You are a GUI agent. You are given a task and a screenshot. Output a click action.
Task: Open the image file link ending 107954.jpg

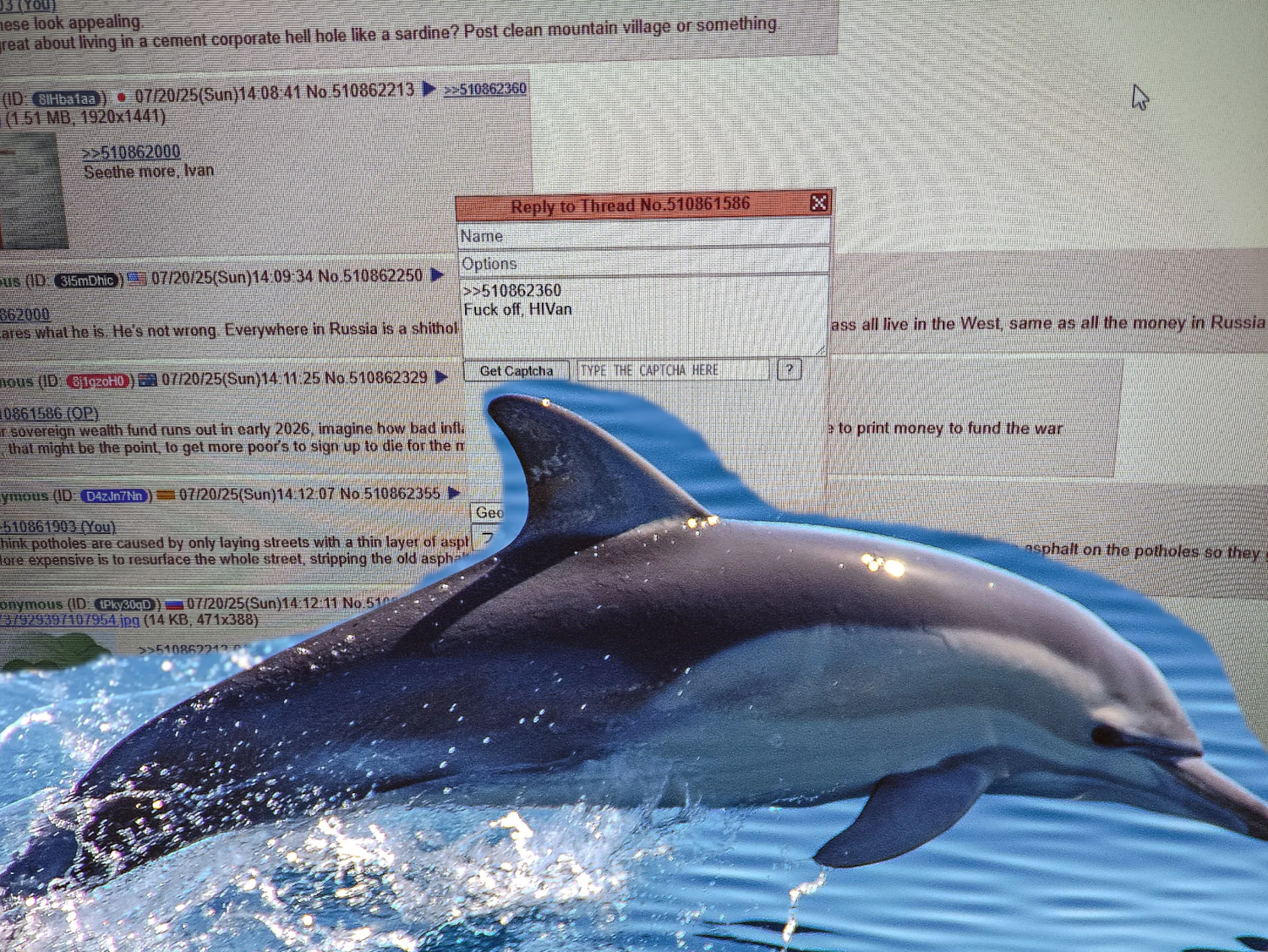pos(69,621)
